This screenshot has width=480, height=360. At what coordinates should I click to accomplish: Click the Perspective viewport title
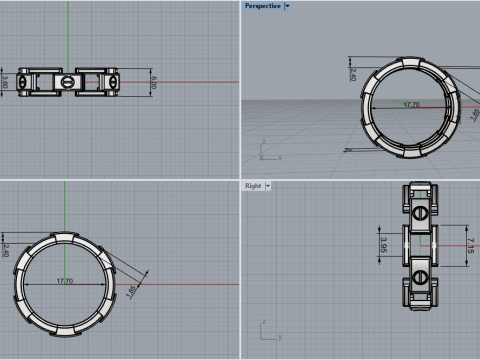pyautogui.click(x=262, y=6)
